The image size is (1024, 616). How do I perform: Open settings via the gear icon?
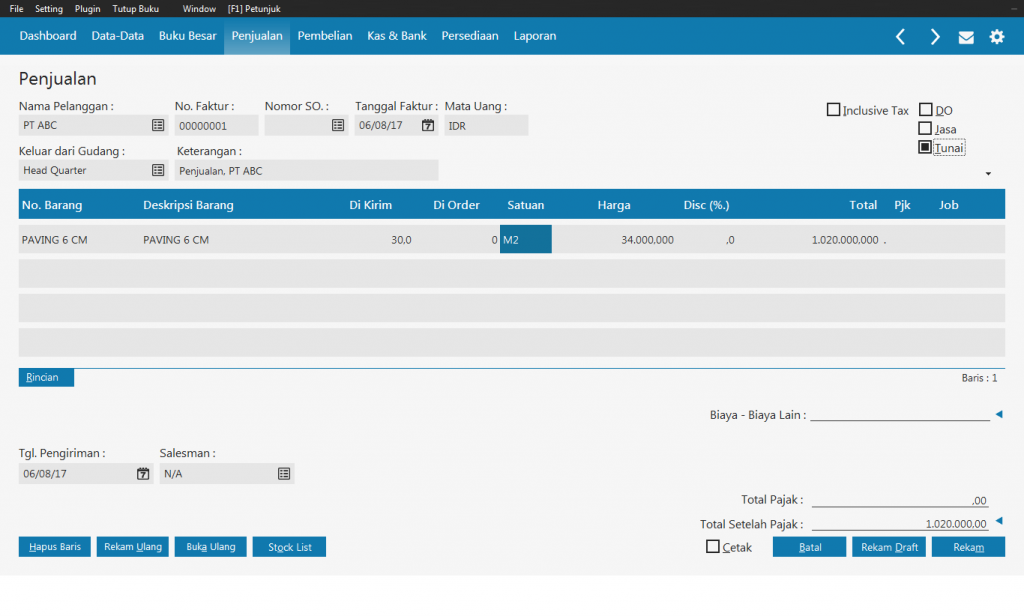997,37
